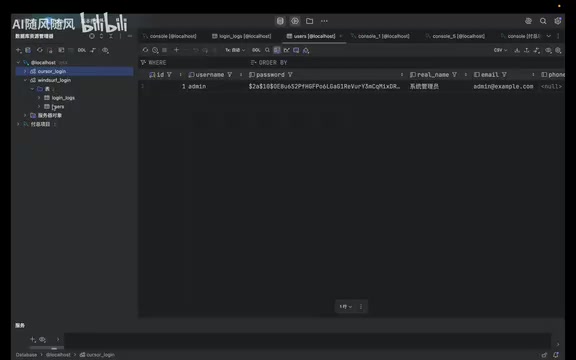Select the real_name column header

click(x=437, y=75)
